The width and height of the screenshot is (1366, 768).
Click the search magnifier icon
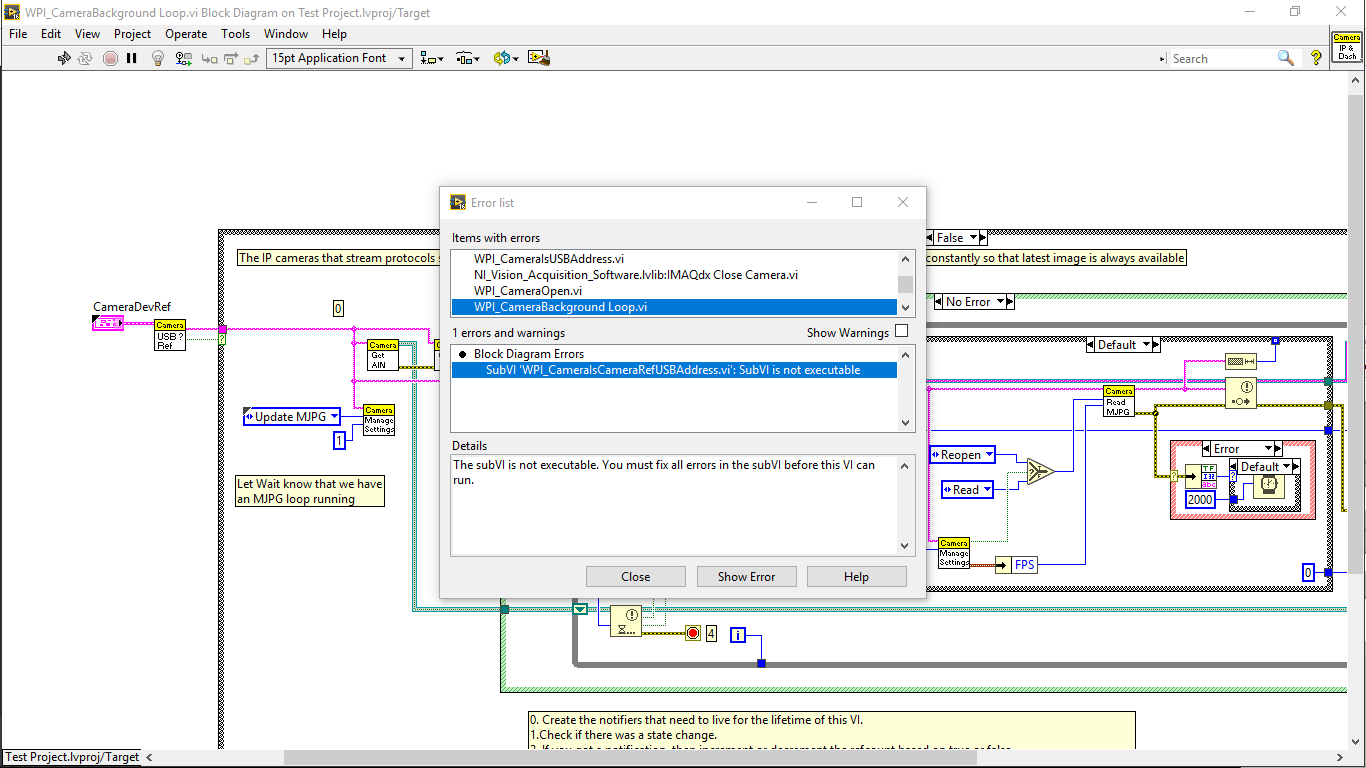(x=1286, y=58)
